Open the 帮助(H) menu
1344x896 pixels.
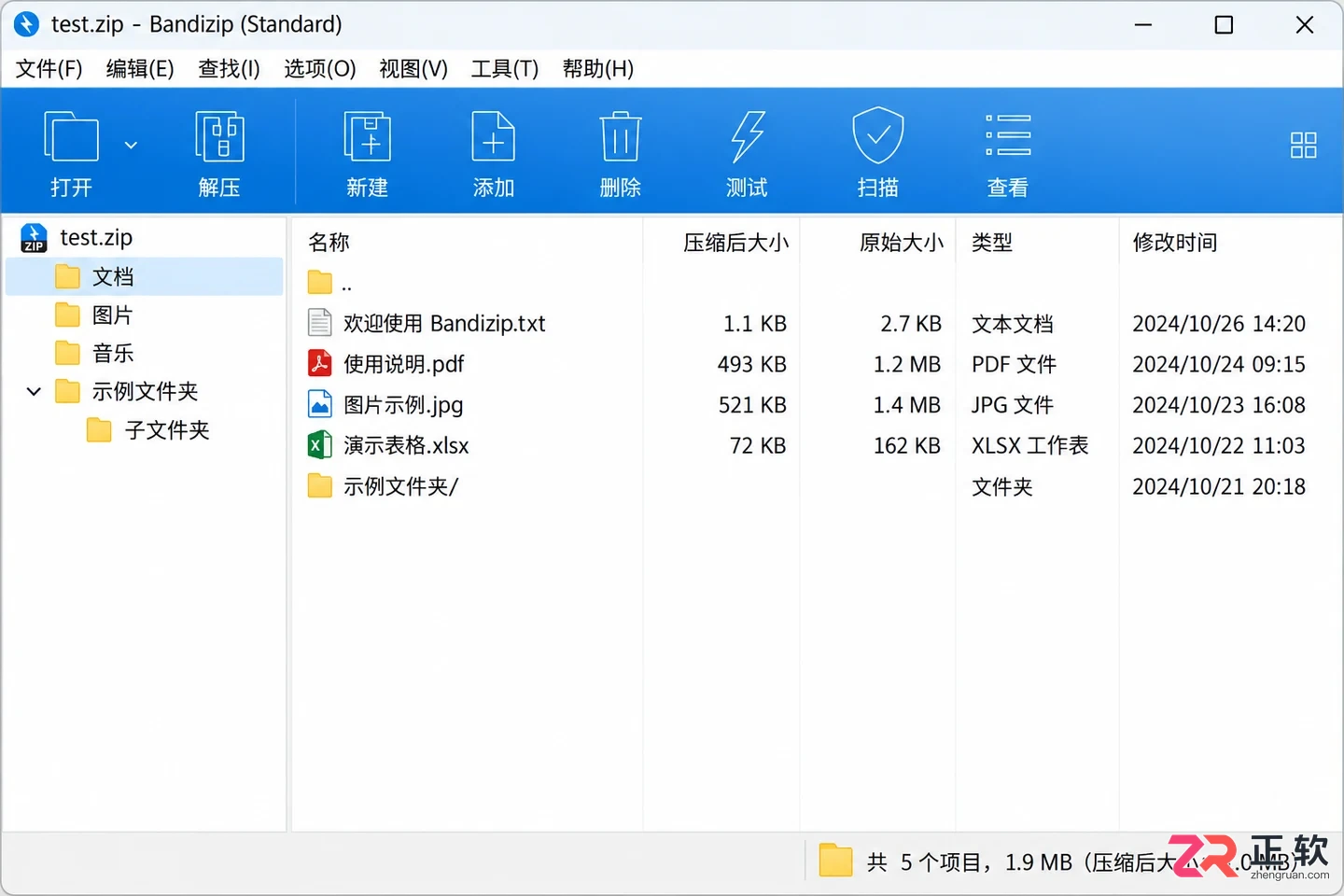pos(598,69)
